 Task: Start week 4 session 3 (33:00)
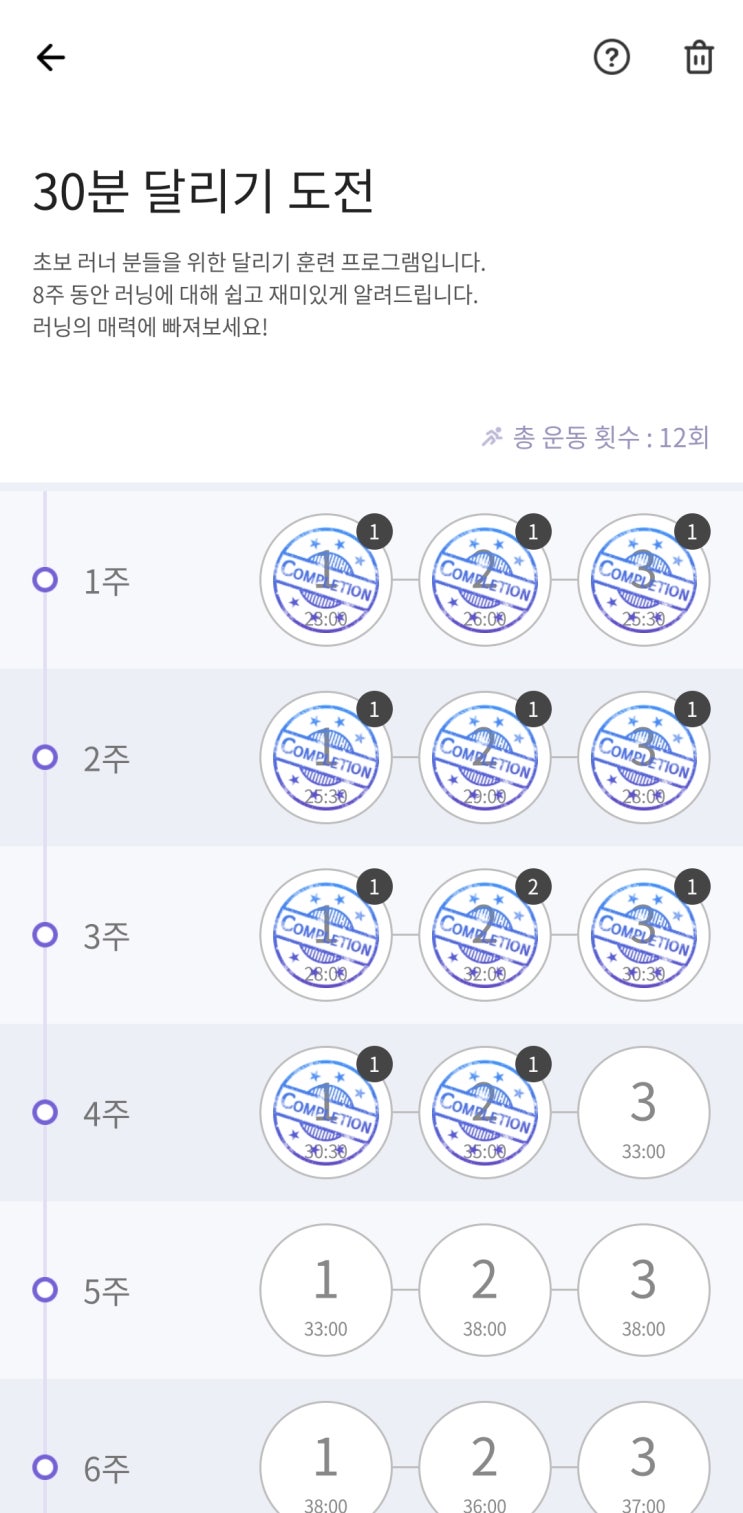(644, 1112)
